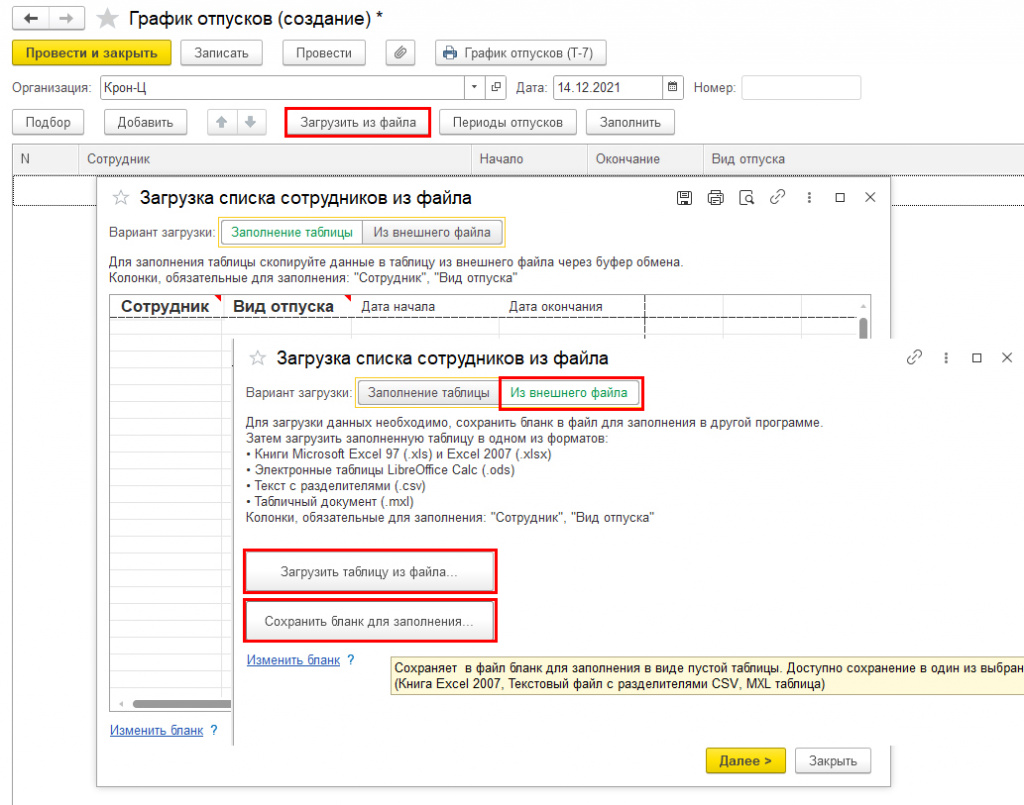Focus the Дата input field
Viewport: 1024px width, 805px height.
point(607,87)
